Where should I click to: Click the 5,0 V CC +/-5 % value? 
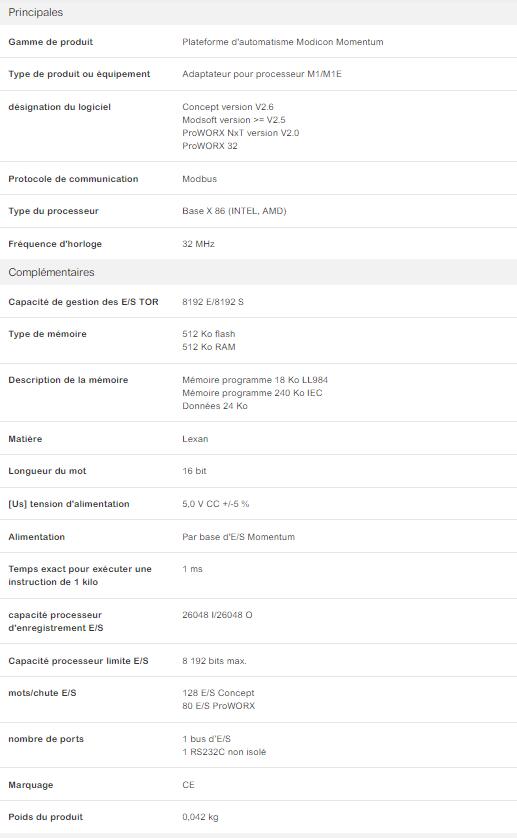pyautogui.click(x=215, y=504)
